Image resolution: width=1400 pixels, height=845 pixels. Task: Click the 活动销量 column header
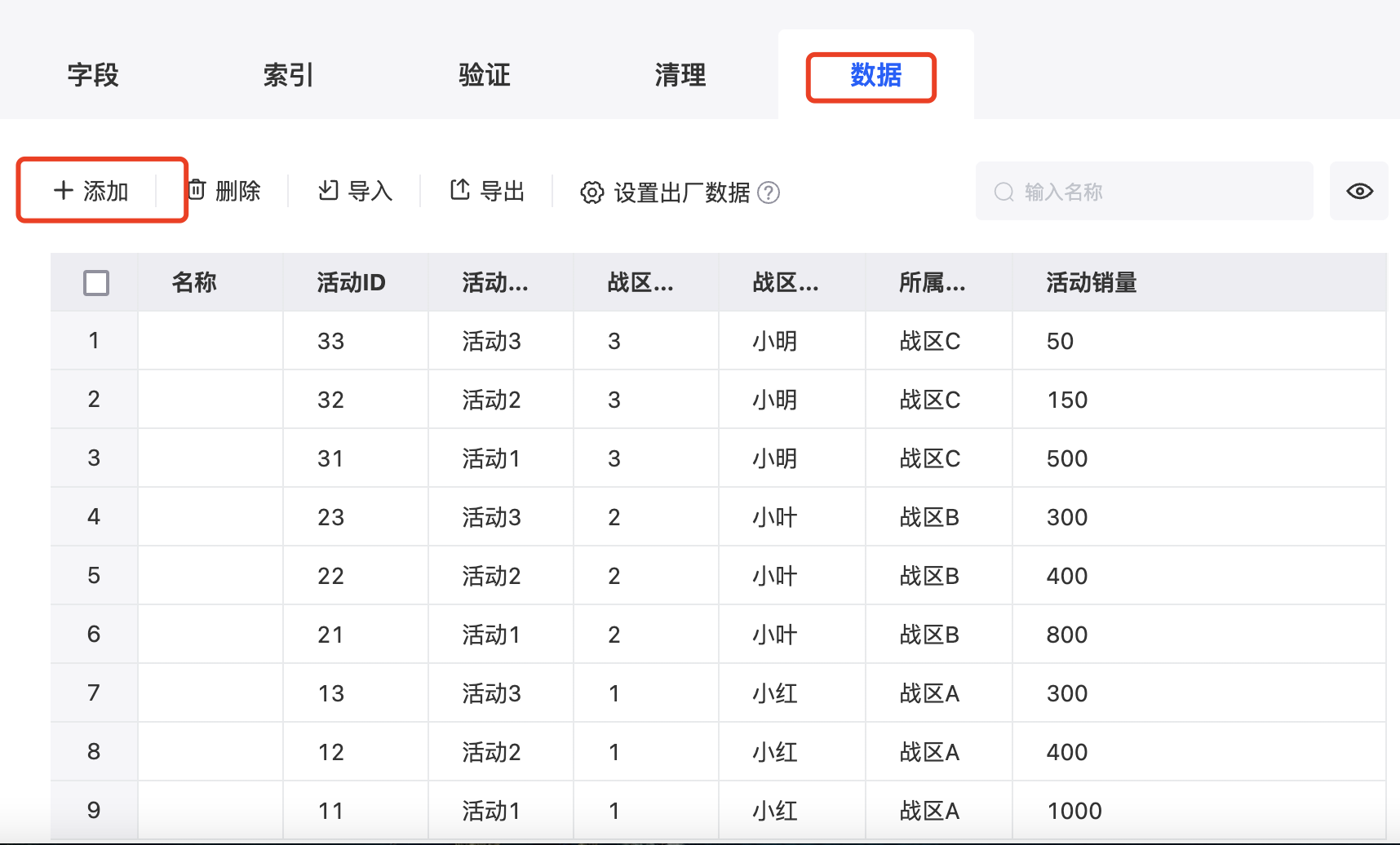(x=1092, y=283)
